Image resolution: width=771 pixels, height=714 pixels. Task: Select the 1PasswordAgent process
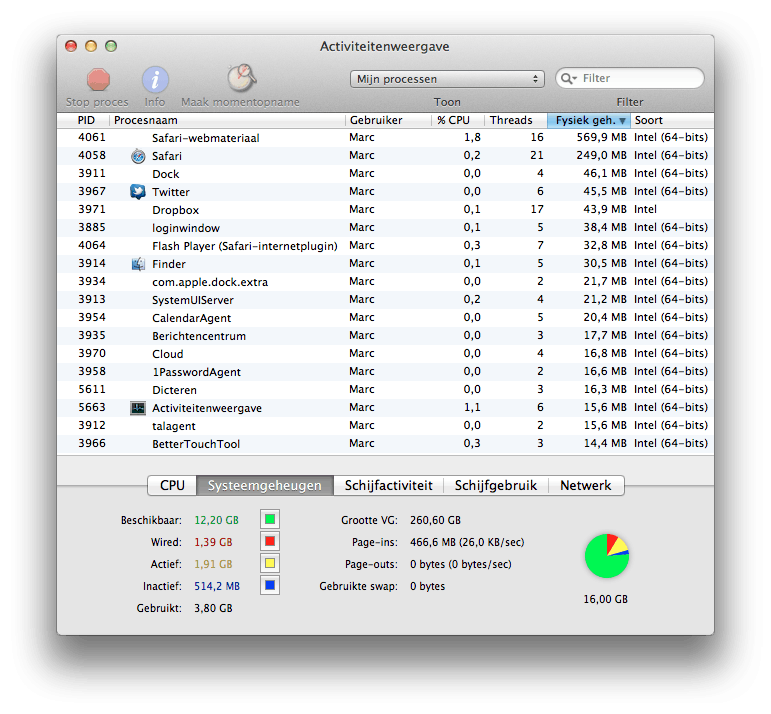click(x=386, y=372)
